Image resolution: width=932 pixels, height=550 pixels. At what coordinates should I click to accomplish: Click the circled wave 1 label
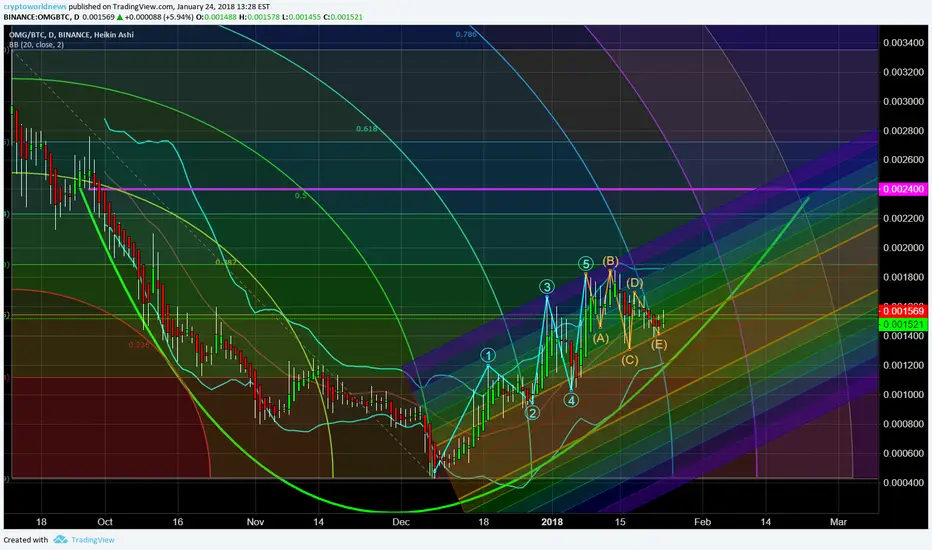(488, 356)
